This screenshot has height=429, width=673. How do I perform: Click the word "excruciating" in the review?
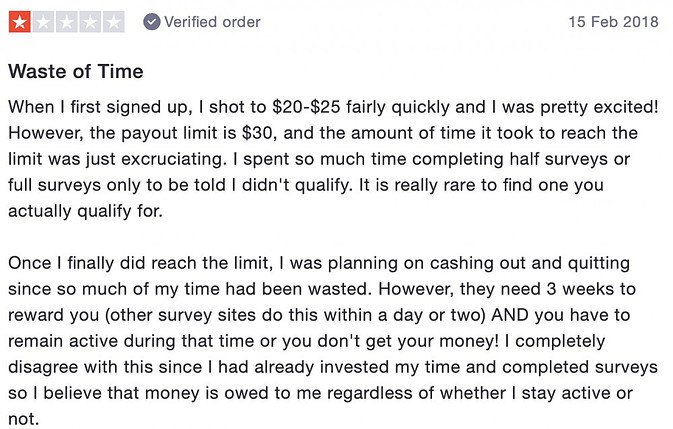[x=173, y=159]
